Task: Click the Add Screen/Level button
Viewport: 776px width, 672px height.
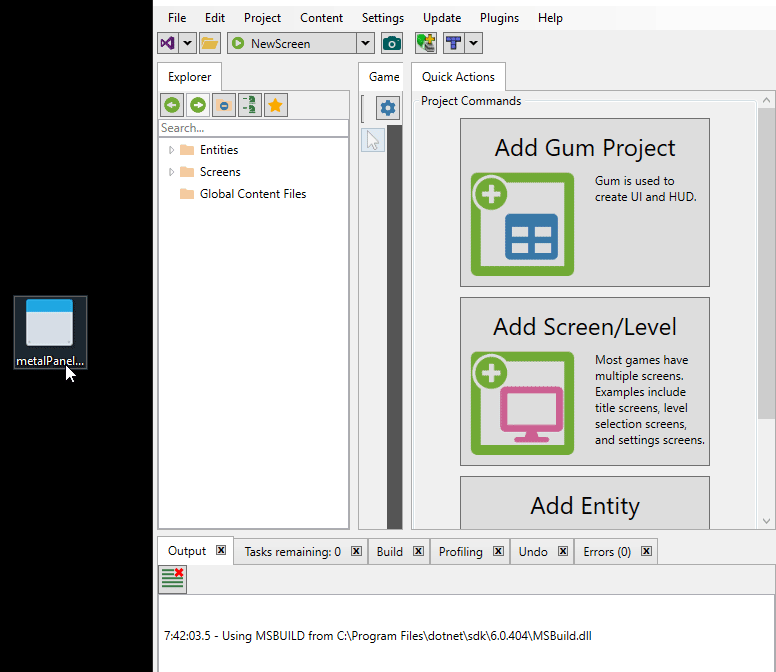Action: pos(584,381)
